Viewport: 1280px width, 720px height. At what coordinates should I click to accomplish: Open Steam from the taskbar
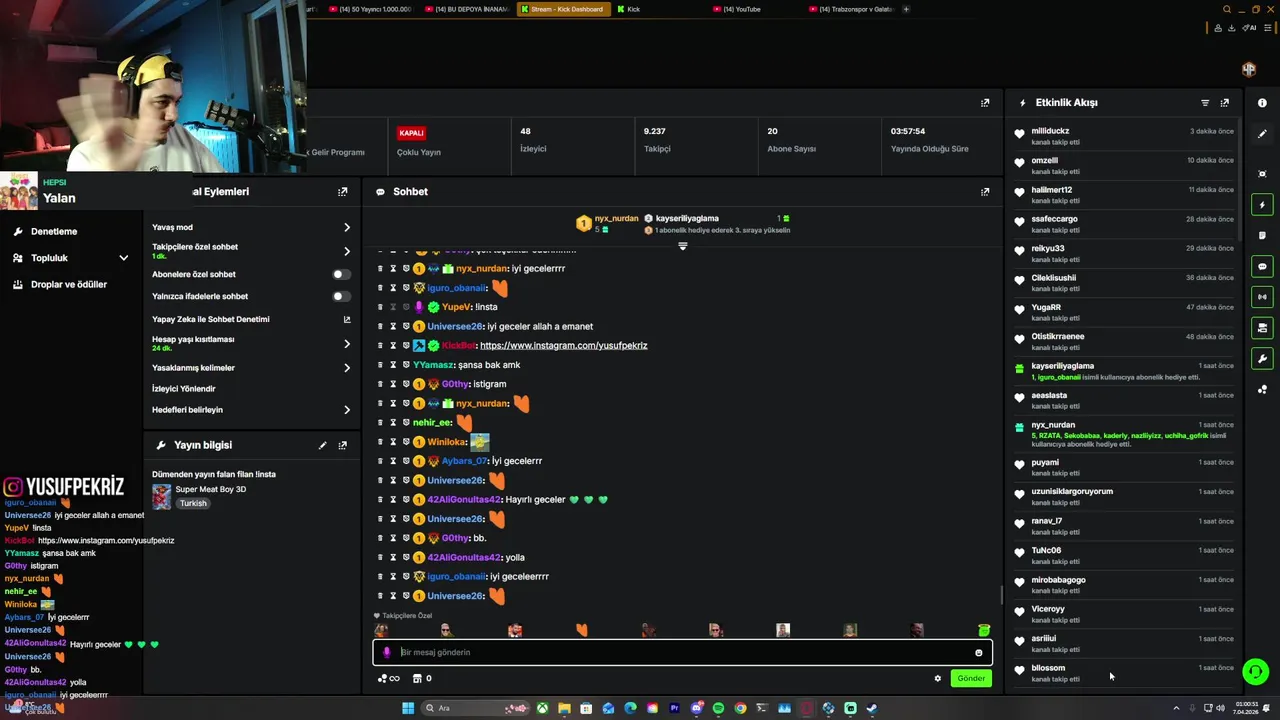pos(872,708)
